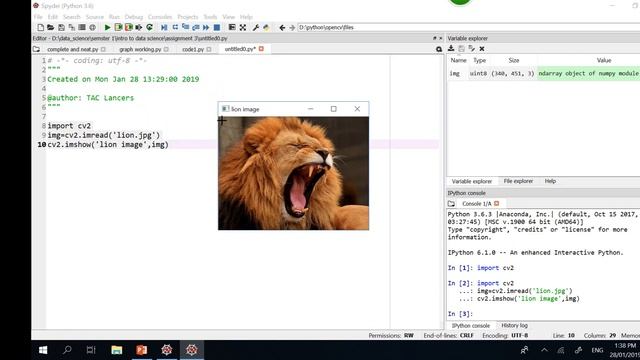Open the PYTHONPATH manager icon

pos(266,27)
